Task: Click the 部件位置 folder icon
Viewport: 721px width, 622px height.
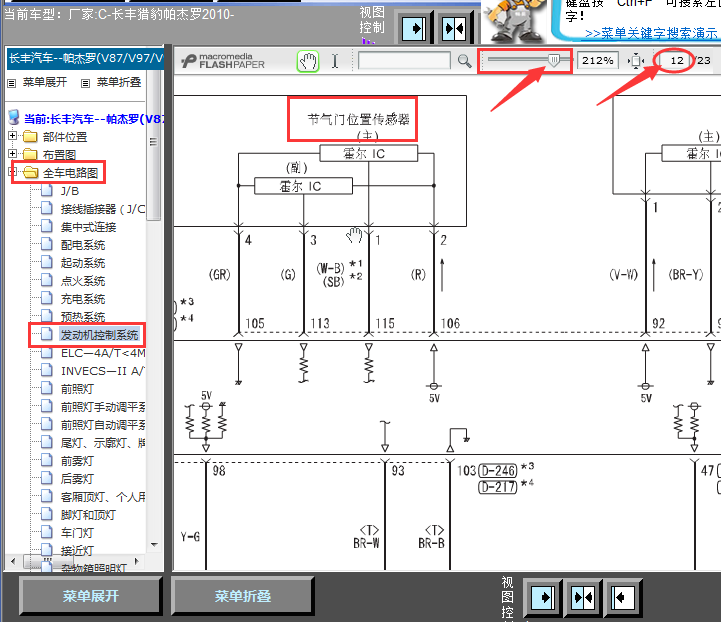Action: [x=30, y=137]
